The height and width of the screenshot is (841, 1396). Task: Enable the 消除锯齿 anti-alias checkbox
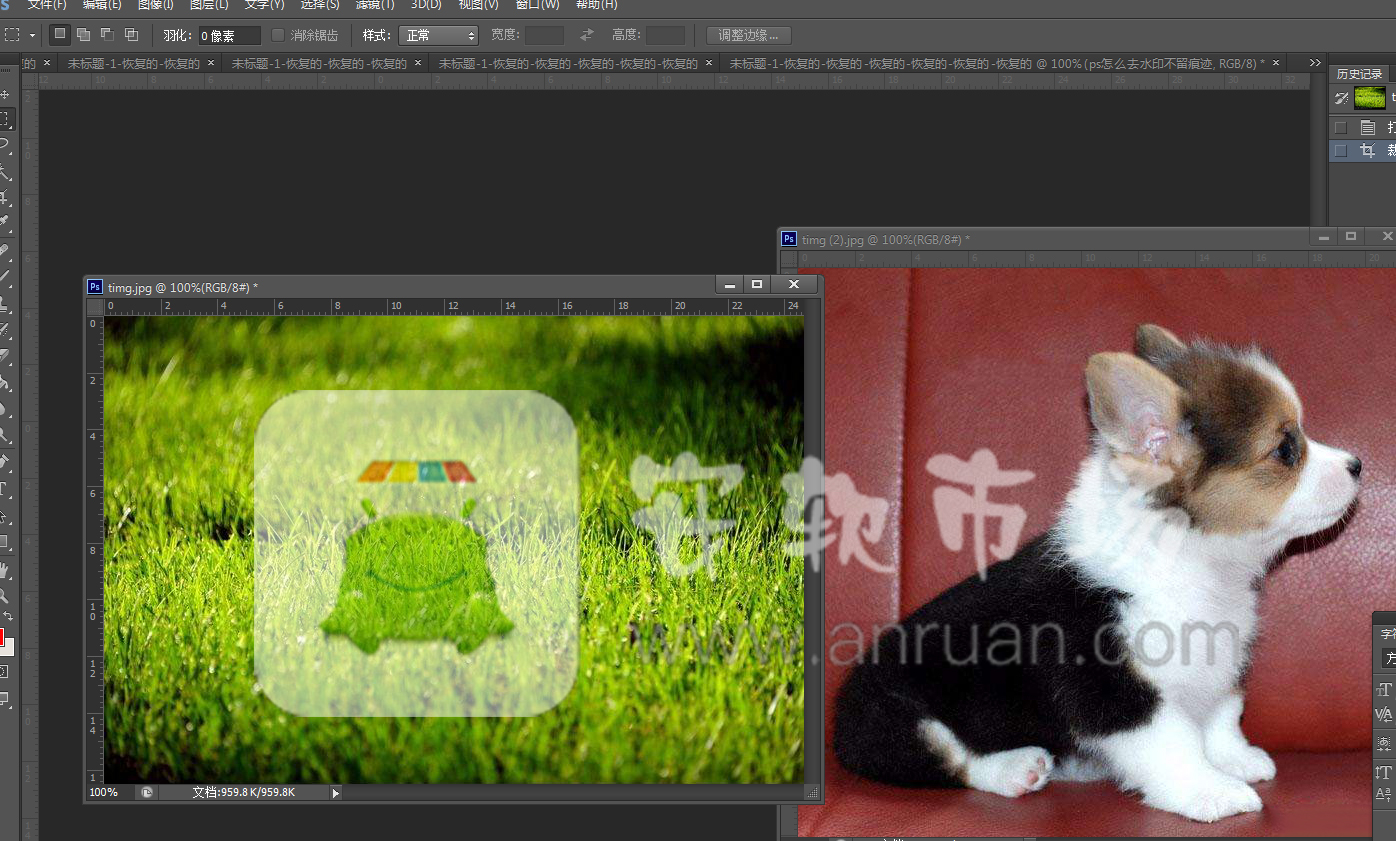[x=279, y=35]
